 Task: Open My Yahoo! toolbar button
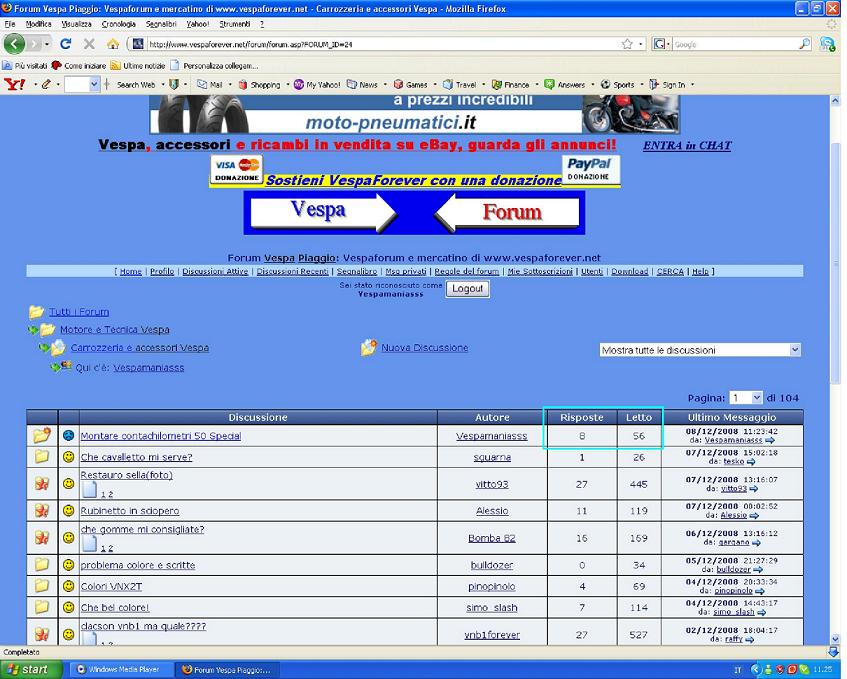[317, 84]
